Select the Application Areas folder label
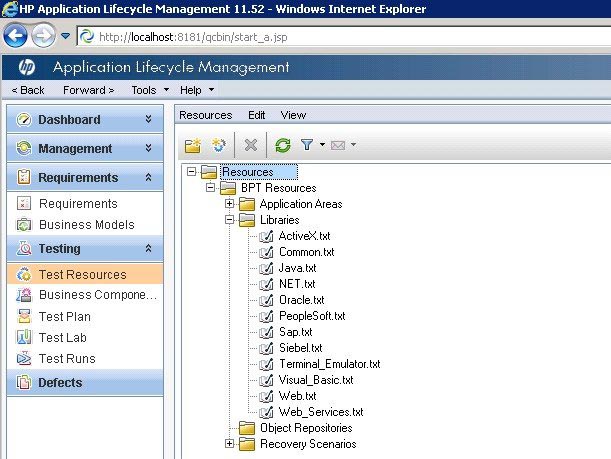Image resolution: width=611 pixels, height=459 pixels. point(301,204)
